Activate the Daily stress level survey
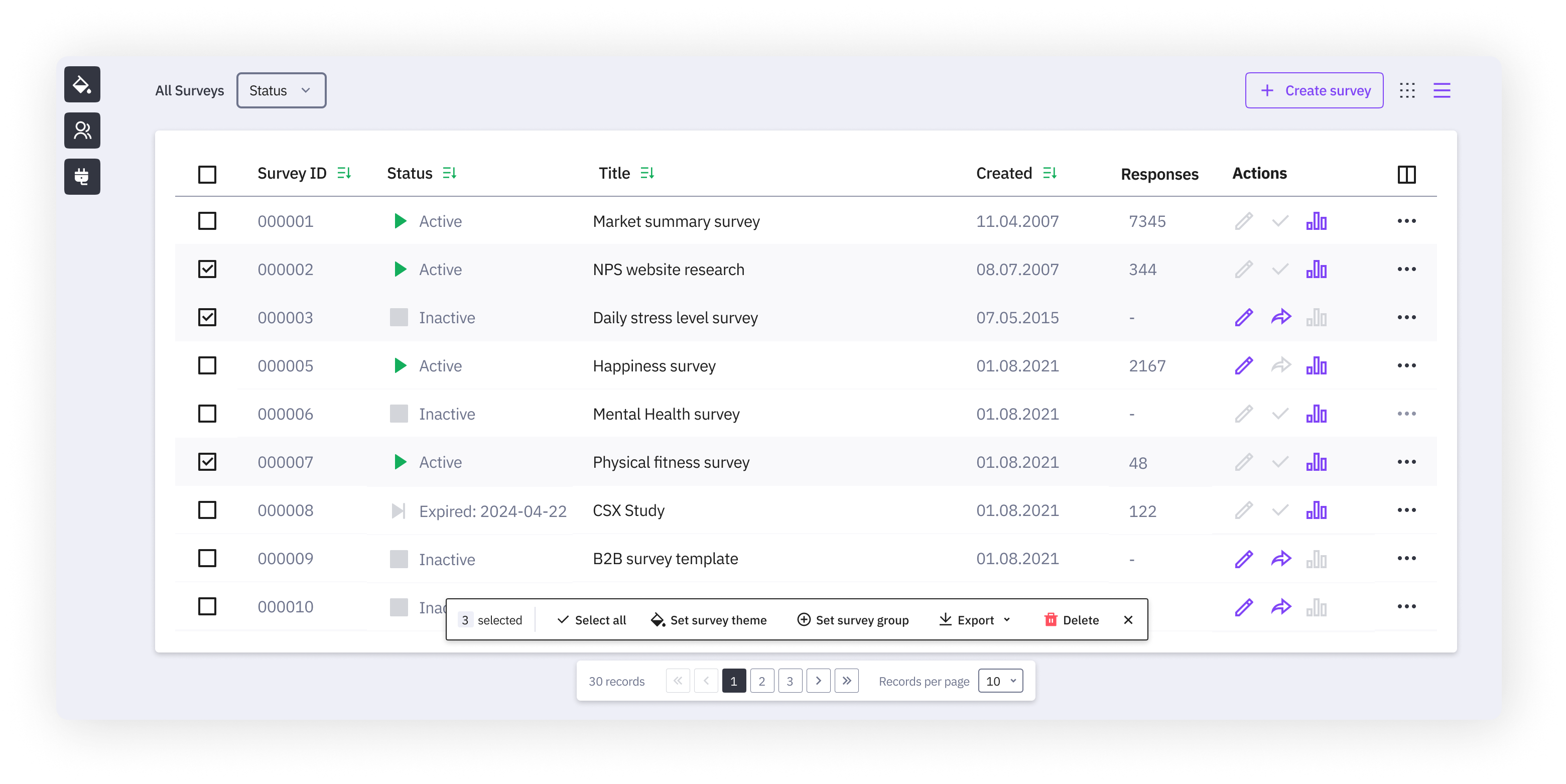The image size is (1566, 784). point(1281,317)
